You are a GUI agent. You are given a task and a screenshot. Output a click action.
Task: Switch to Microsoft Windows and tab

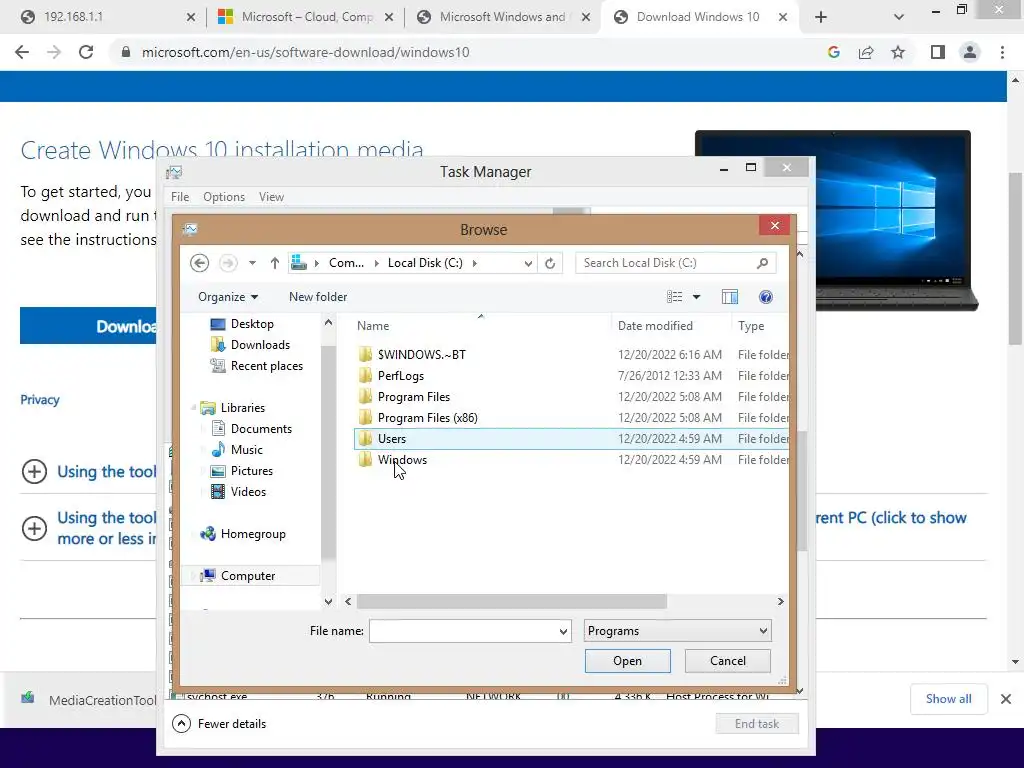(x=504, y=17)
